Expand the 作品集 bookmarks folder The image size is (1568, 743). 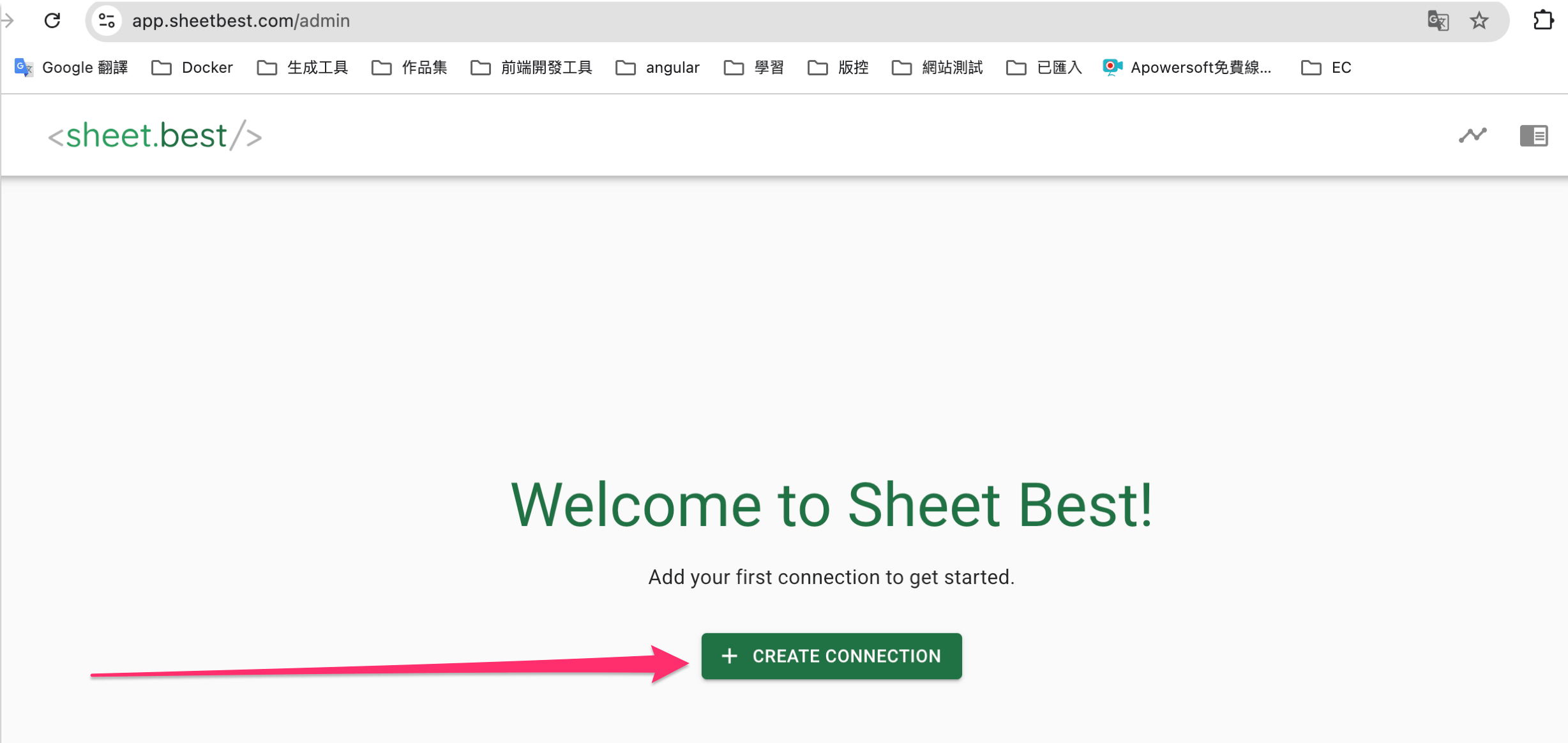pos(409,67)
